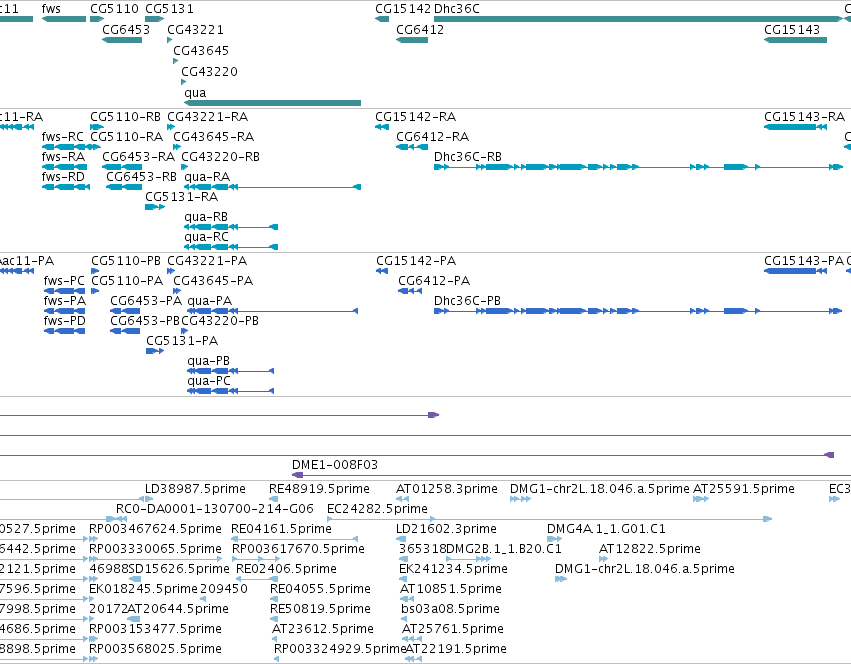Viewport: 851px width, 664px height.
Task: Click EST EC24282.5prime
Action: [x=549, y=519]
